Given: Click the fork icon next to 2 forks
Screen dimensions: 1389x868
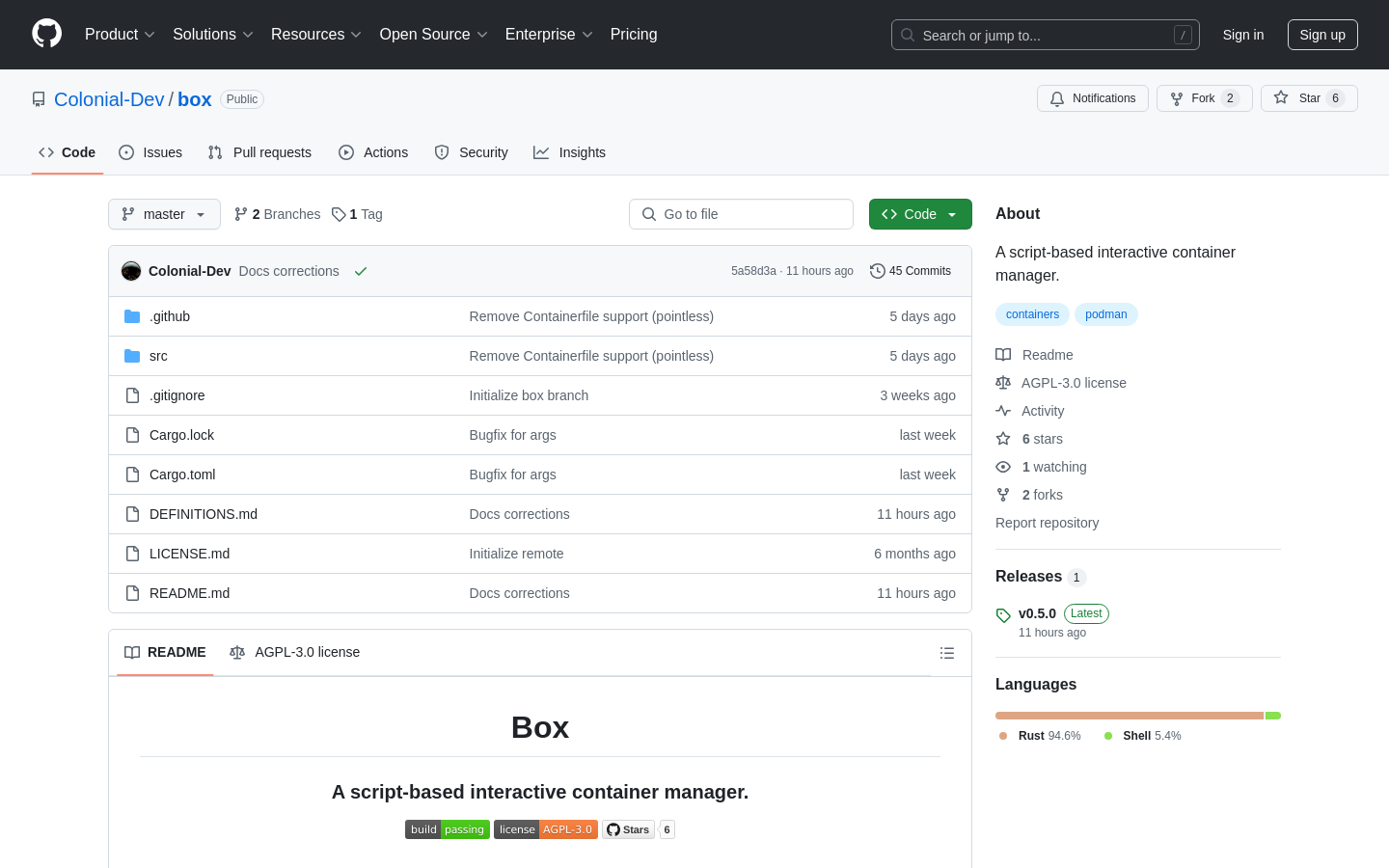Looking at the screenshot, I should tap(1003, 495).
